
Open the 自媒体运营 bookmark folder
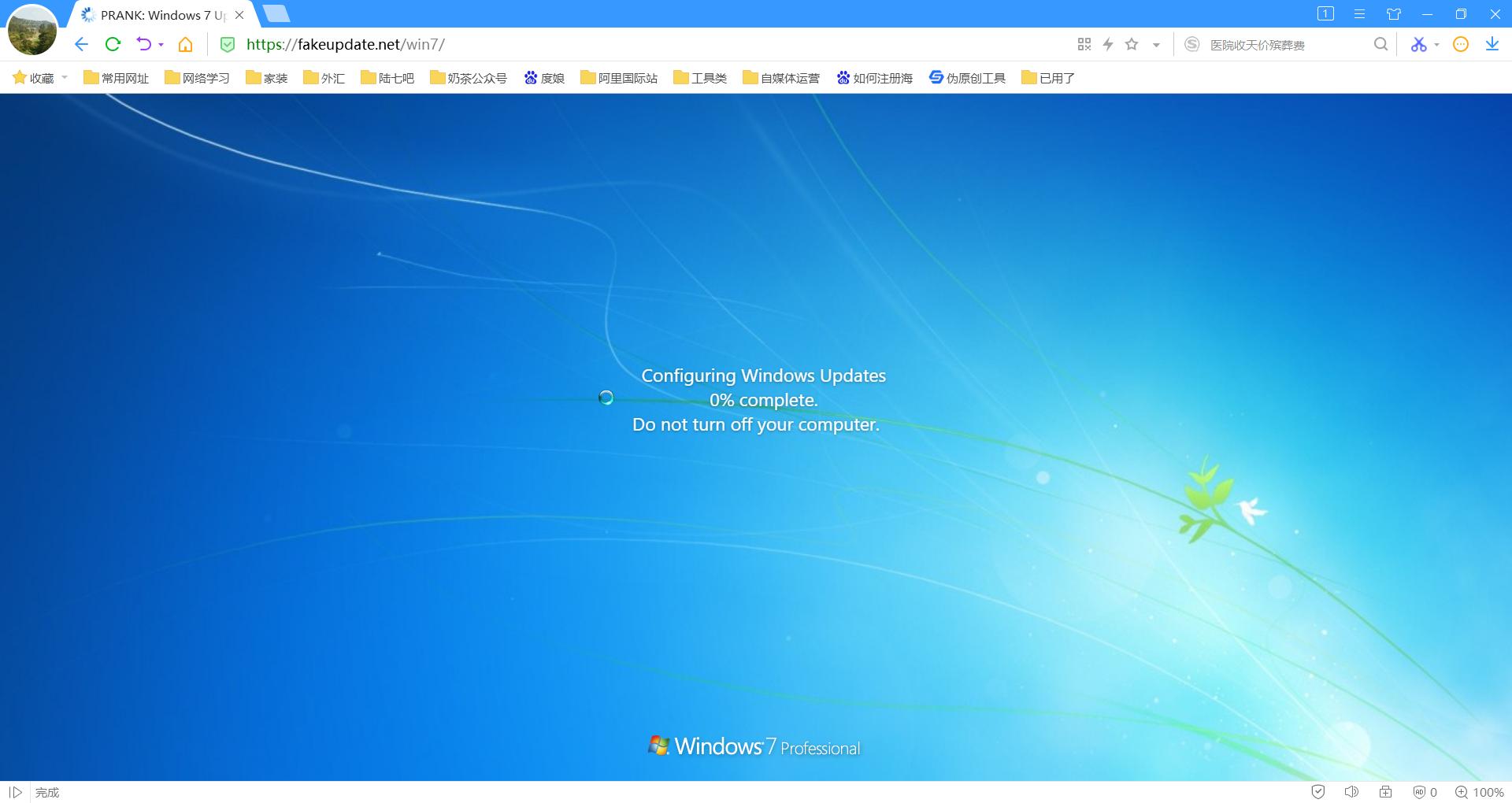(781, 78)
